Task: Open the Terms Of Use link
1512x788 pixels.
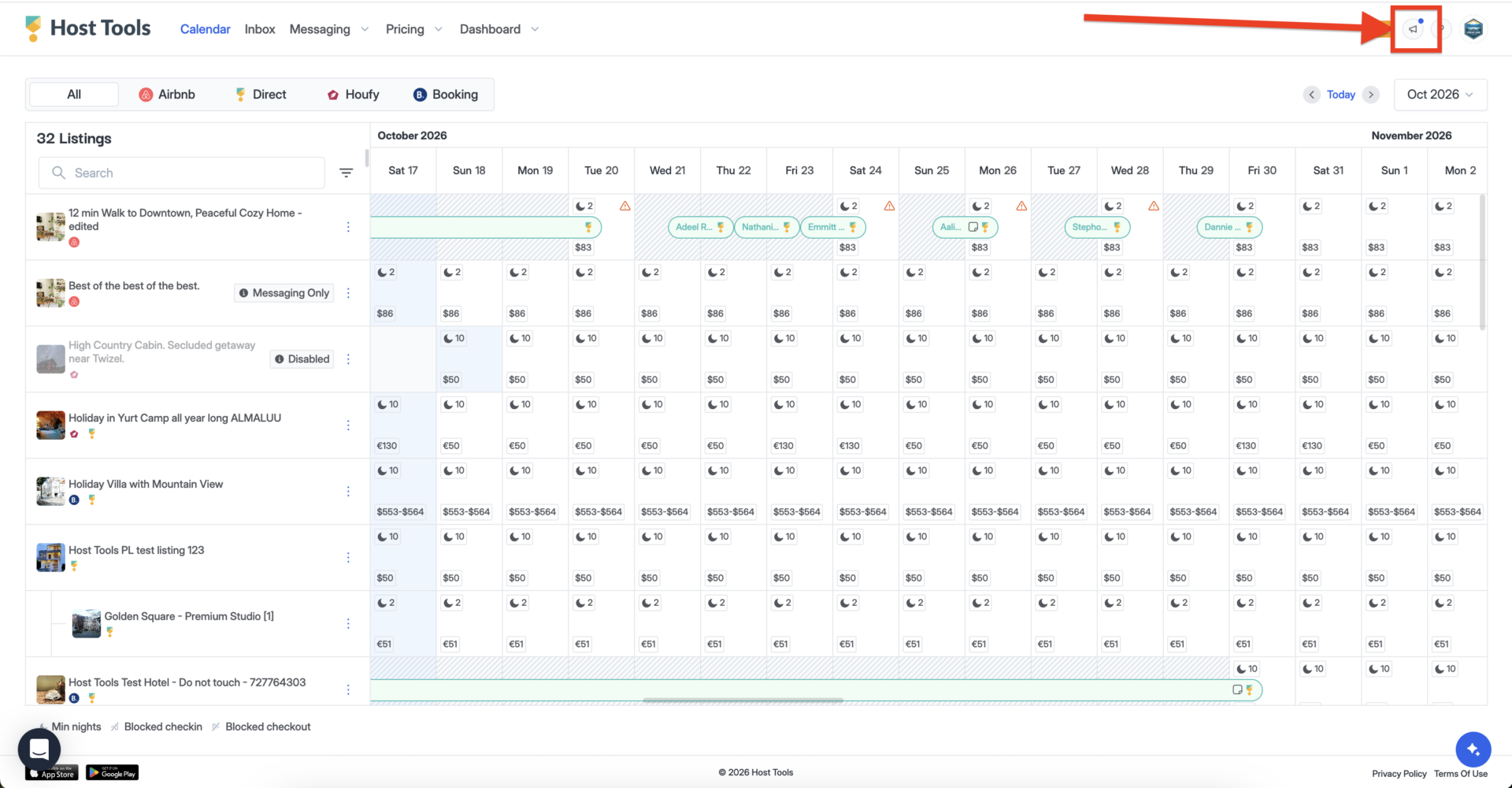Action: click(x=1461, y=774)
